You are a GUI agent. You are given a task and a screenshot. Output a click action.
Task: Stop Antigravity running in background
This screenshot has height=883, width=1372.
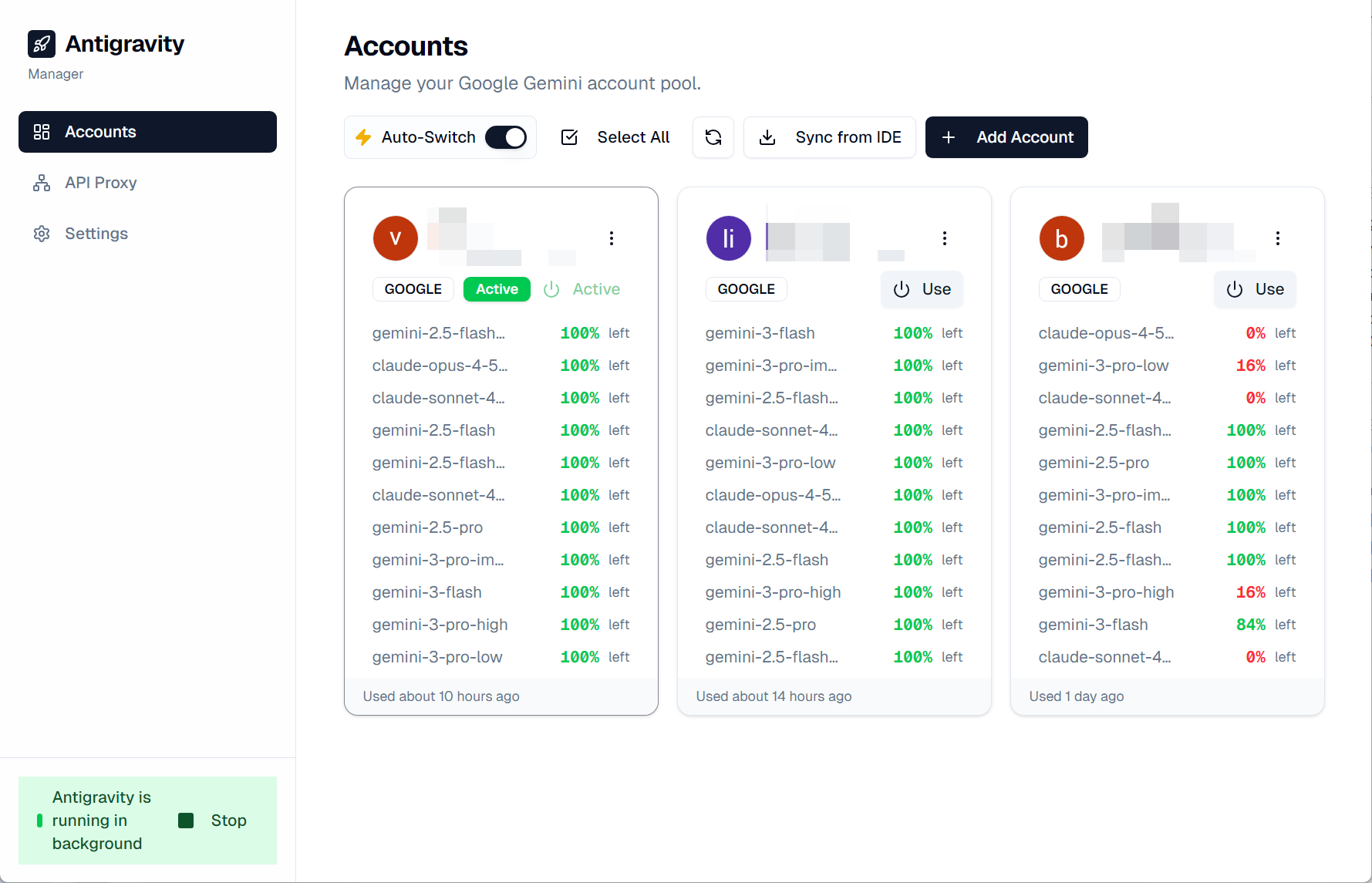tap(213, 821)
